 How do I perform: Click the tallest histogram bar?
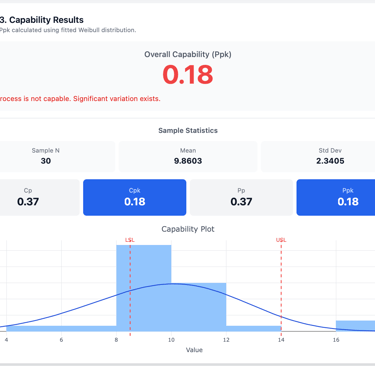pos(144,288)
